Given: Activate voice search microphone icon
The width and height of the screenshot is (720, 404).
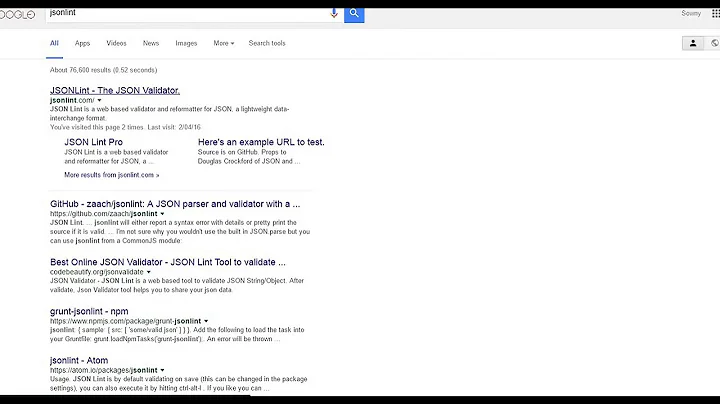Looking at the screenshot, I should point(334,13).
